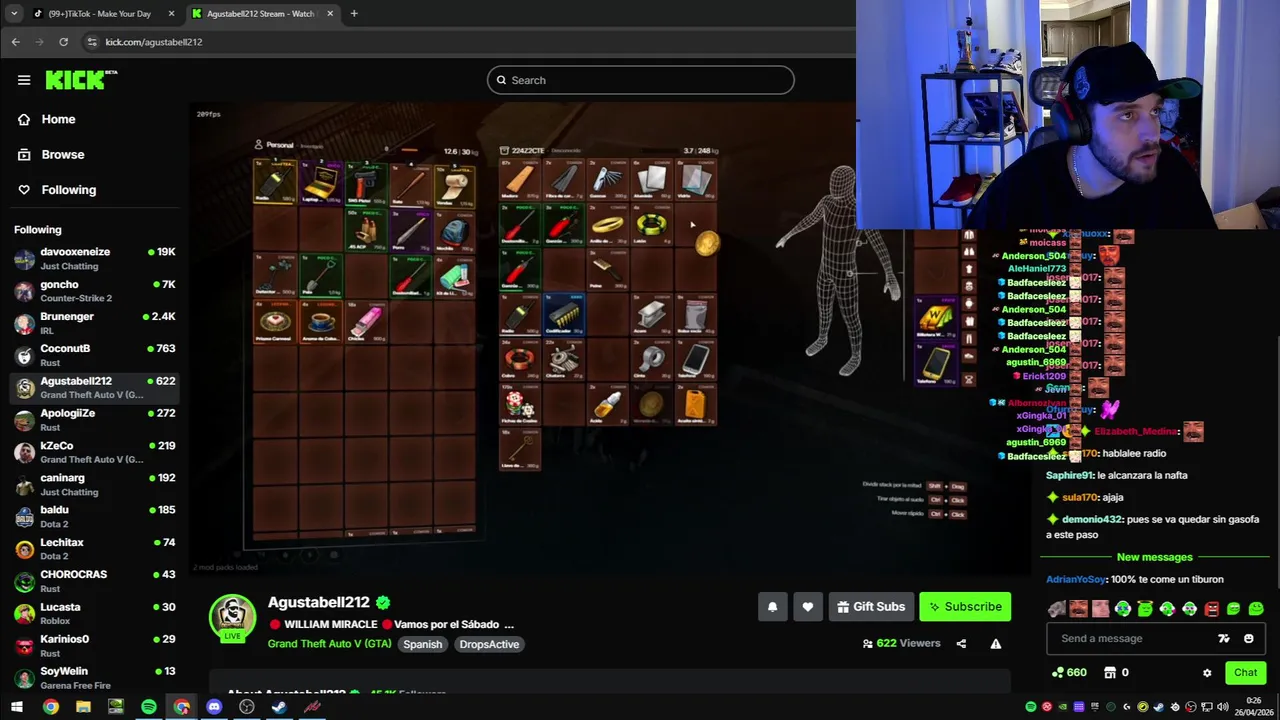Viewport: 1280px width, 720px height.
Task: Open a new browser tab
Action: tap(354, 14)
